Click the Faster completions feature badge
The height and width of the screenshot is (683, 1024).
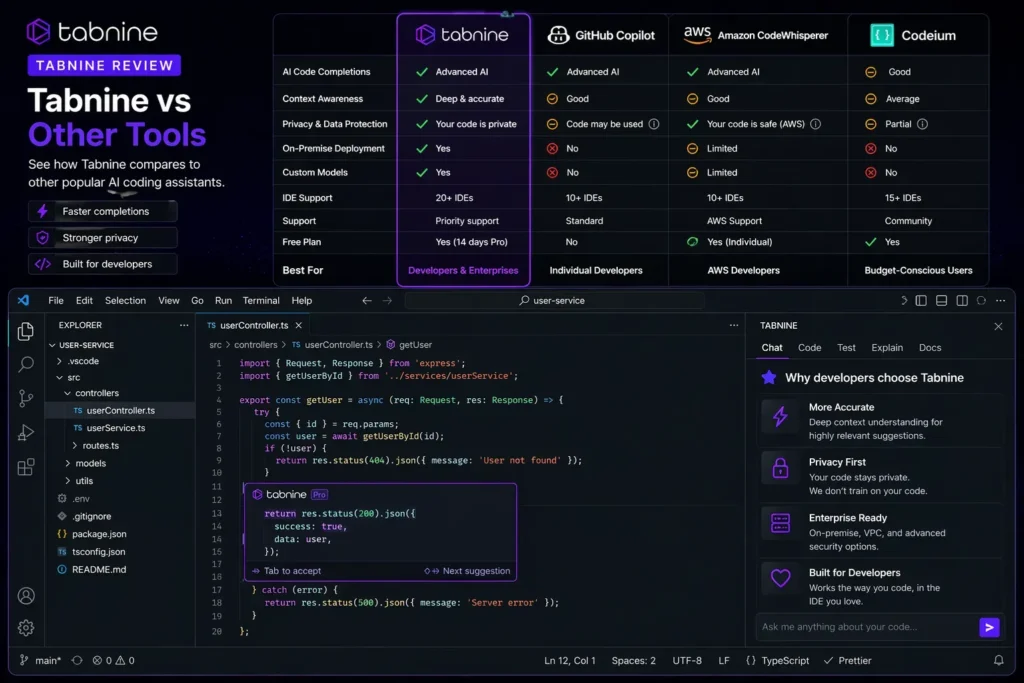tap(103, 212)
